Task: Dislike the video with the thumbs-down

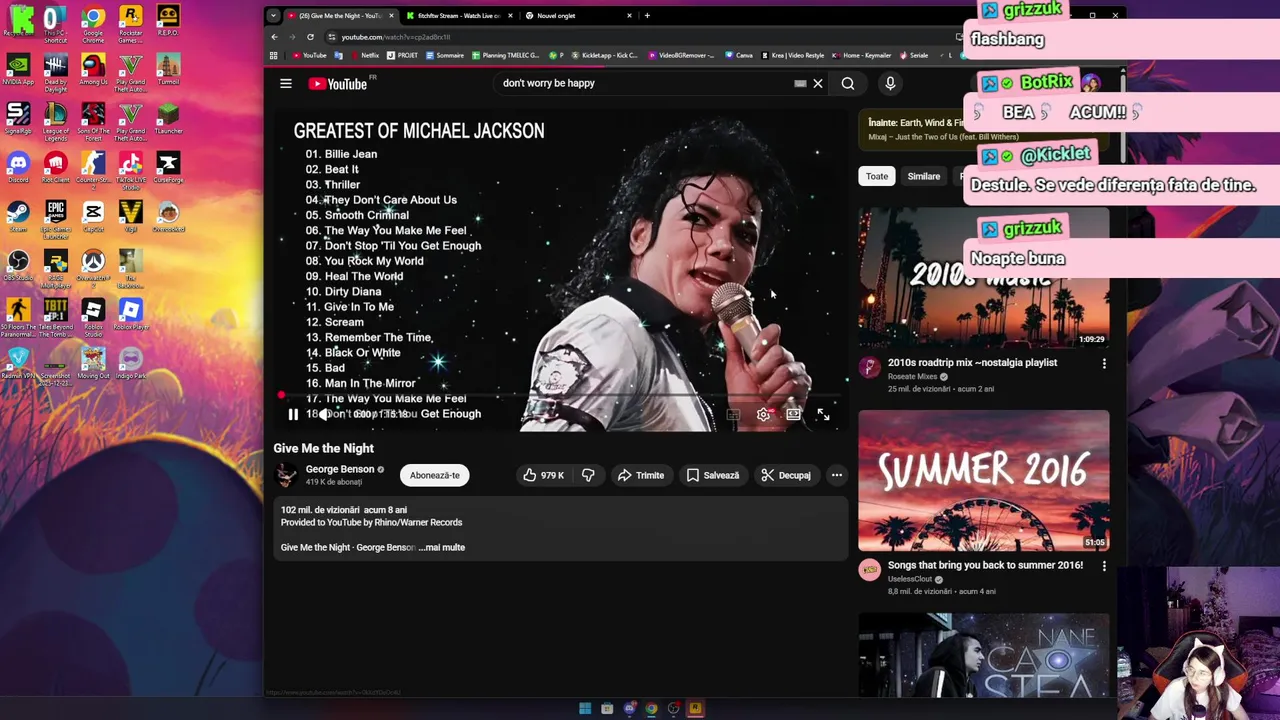Action: coord(588,475)
